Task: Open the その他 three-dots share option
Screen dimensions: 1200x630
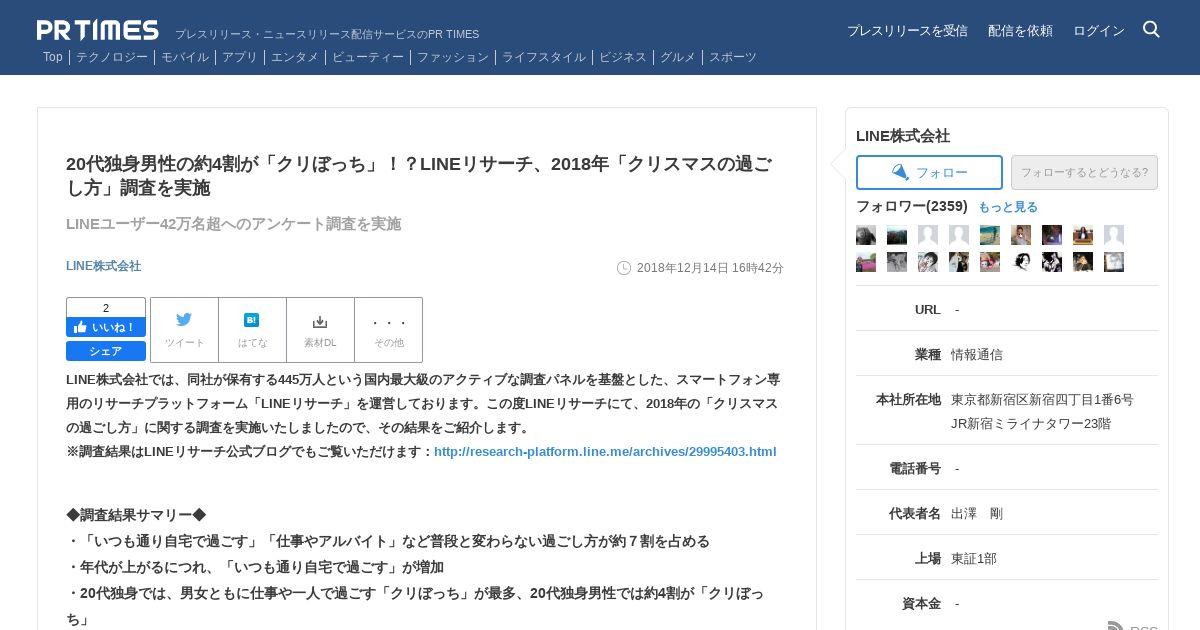Action: pos(388,330)
